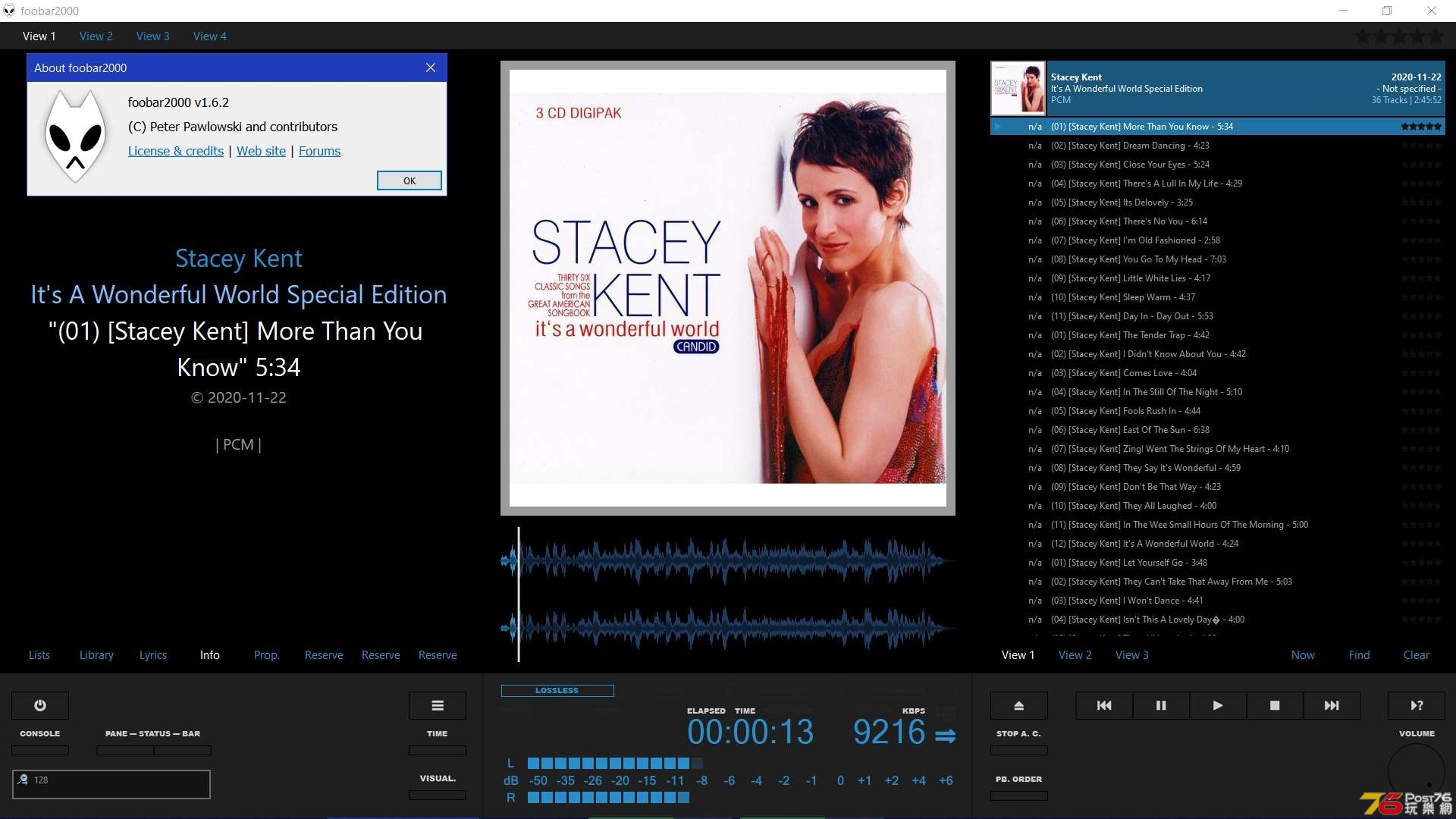Screen dimensions: 1456x819
Task: Click the playing indicator arrow on track 01
Action: point(998,127)
